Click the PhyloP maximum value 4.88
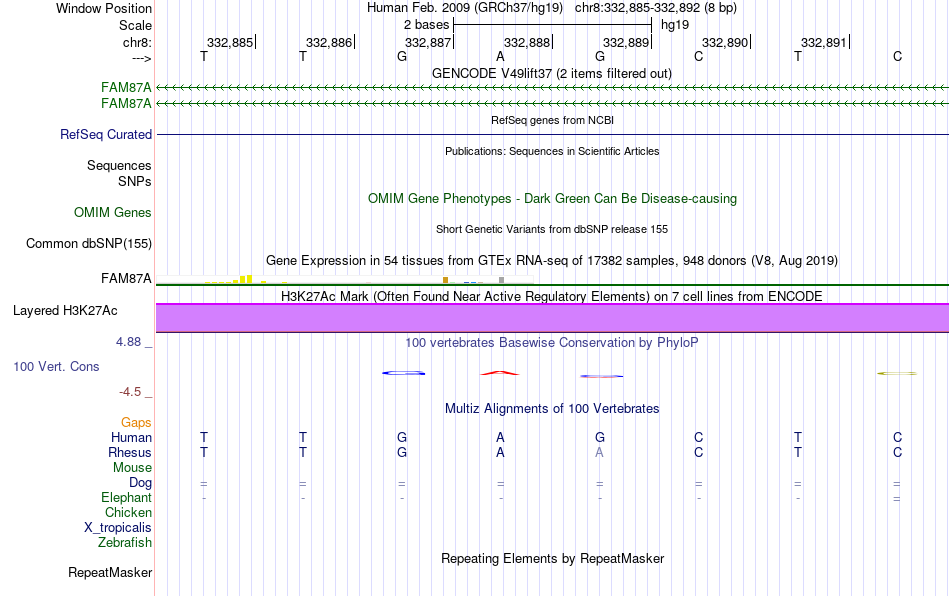The image size is (950, 596). [x=128, y=342]
